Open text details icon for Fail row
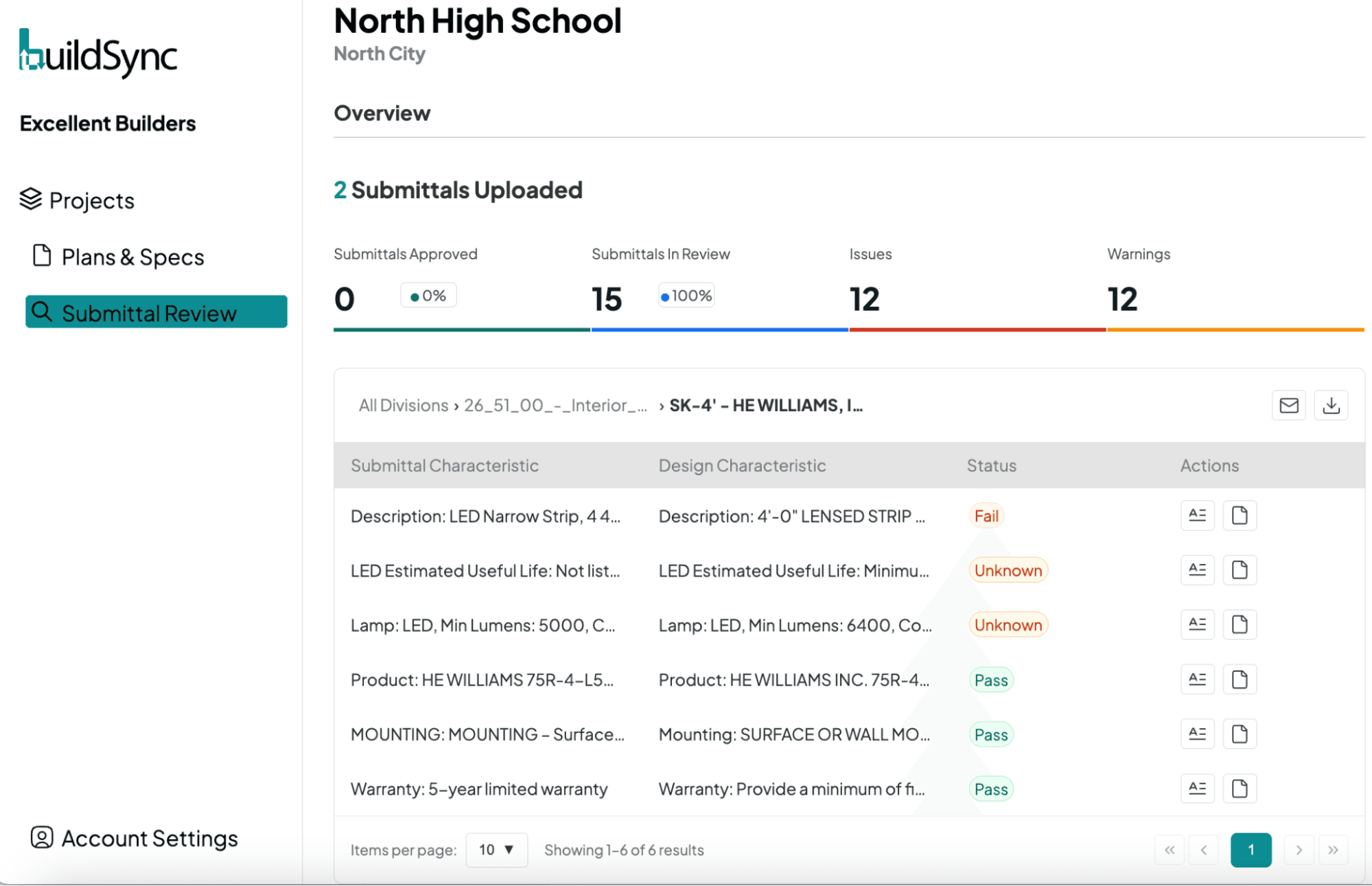 1197,515
